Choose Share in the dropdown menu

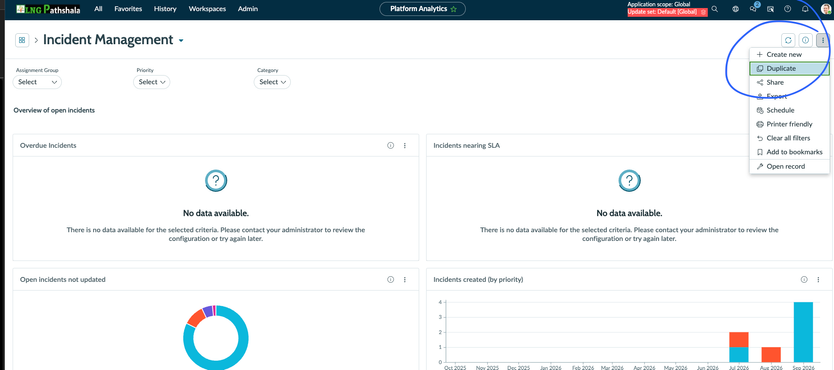point(789,82)
